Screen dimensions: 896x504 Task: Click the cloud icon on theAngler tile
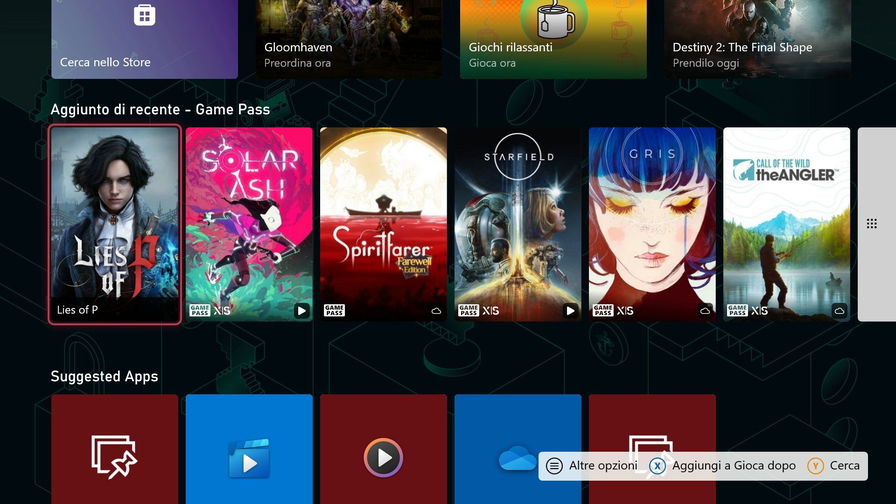pos(839,311)
